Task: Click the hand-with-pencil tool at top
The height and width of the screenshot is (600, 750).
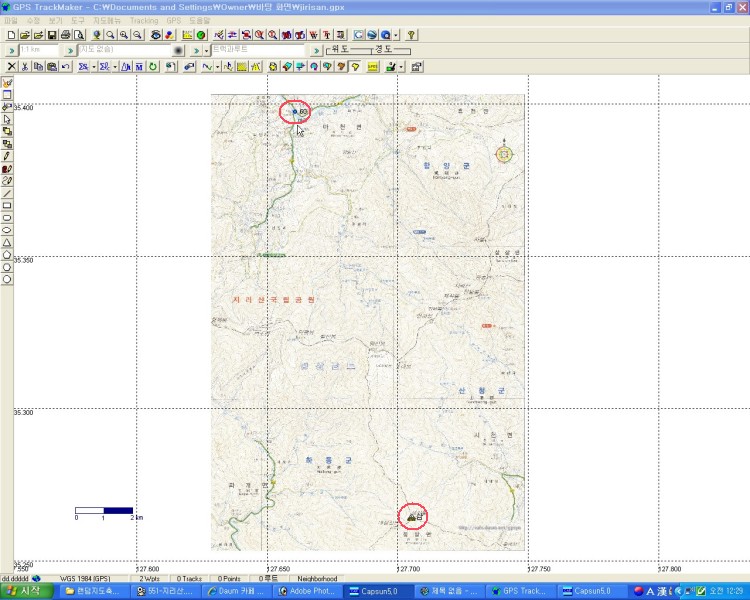Action: point(7,82)
